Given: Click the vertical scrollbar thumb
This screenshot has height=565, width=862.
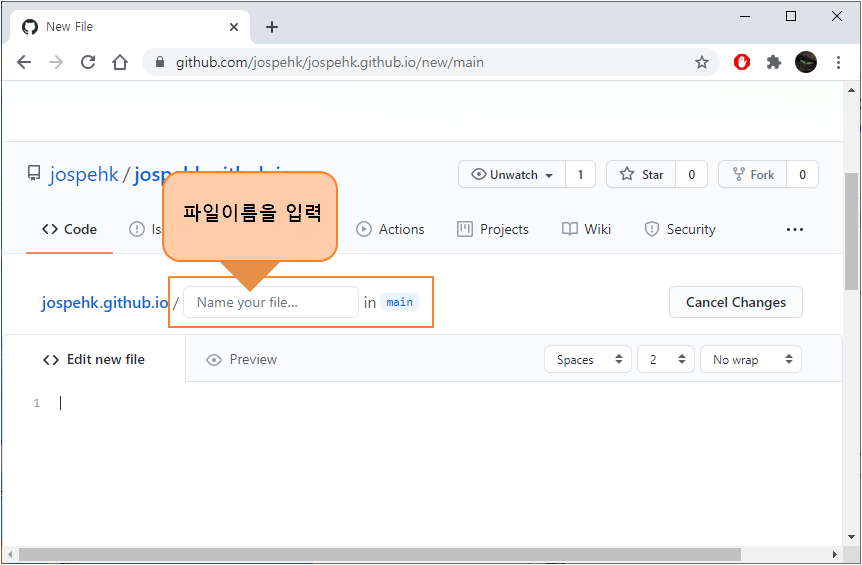Looking at the screenshot, I should tap(851, 231).
